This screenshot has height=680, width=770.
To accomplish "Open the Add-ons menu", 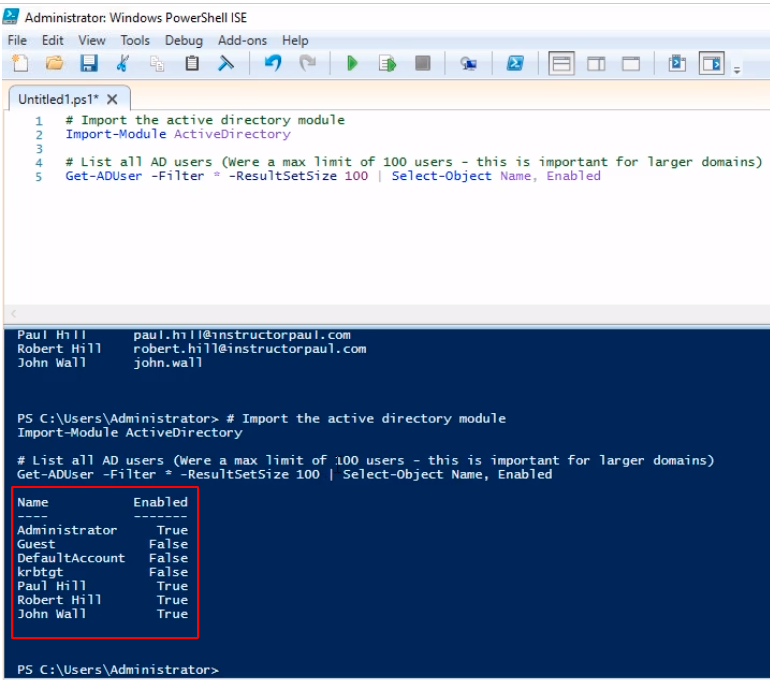I will [x=242, y=40].
